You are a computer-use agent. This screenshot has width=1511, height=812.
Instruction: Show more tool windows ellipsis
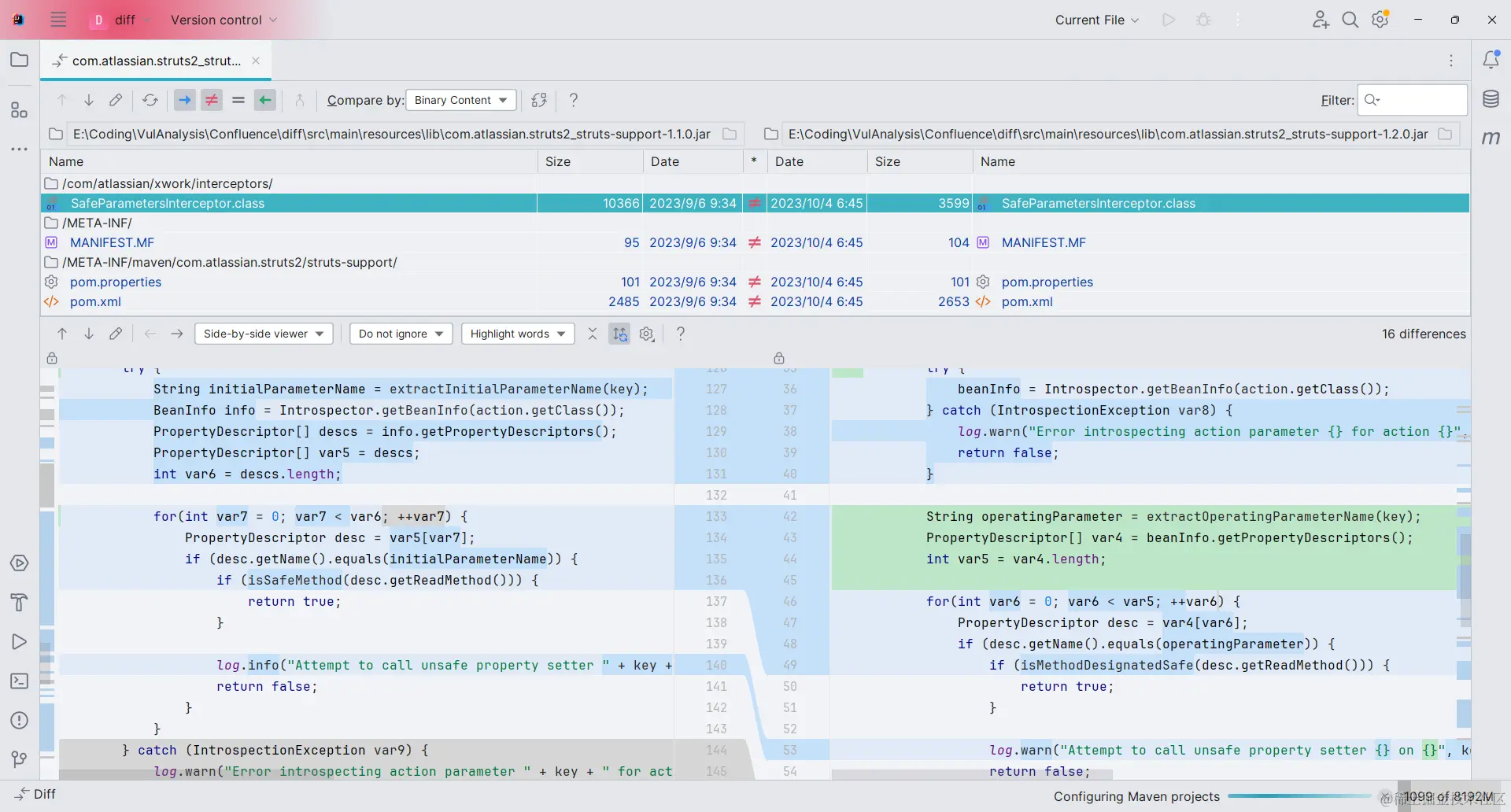(x=20, y=149)
